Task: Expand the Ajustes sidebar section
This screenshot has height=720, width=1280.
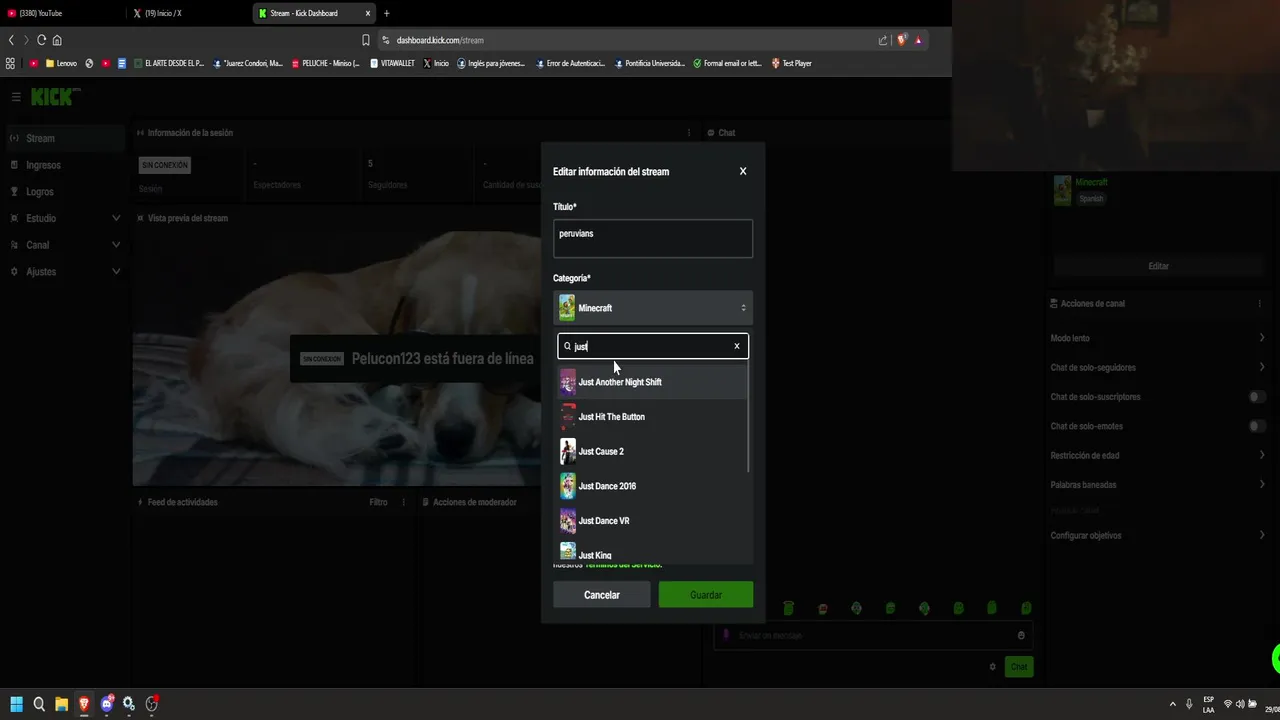Action: pos(65,271)
